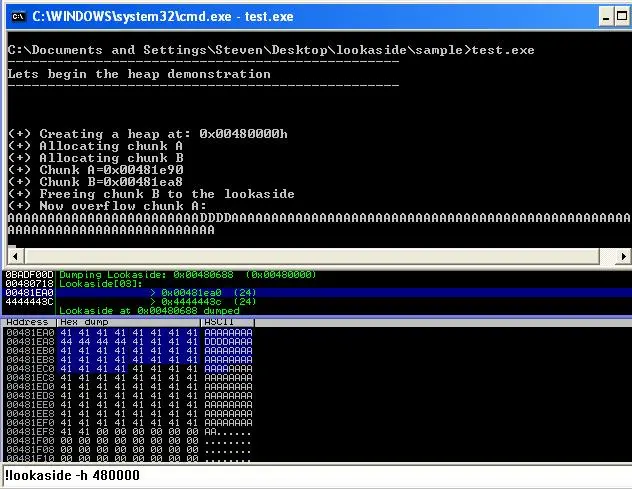Select log row address 00480718
Viewport: 632px width, 489px height.
click(29, 284)
